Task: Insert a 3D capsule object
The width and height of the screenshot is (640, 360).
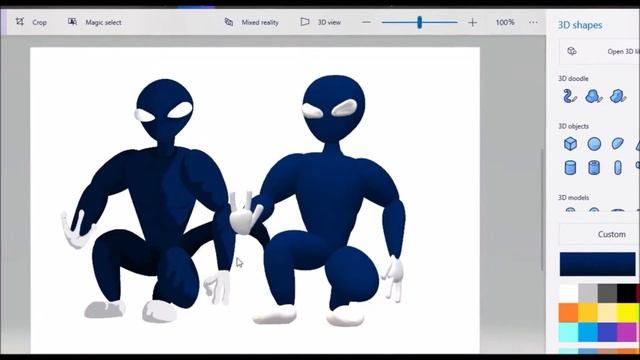Action: click(x=618, y=167)
